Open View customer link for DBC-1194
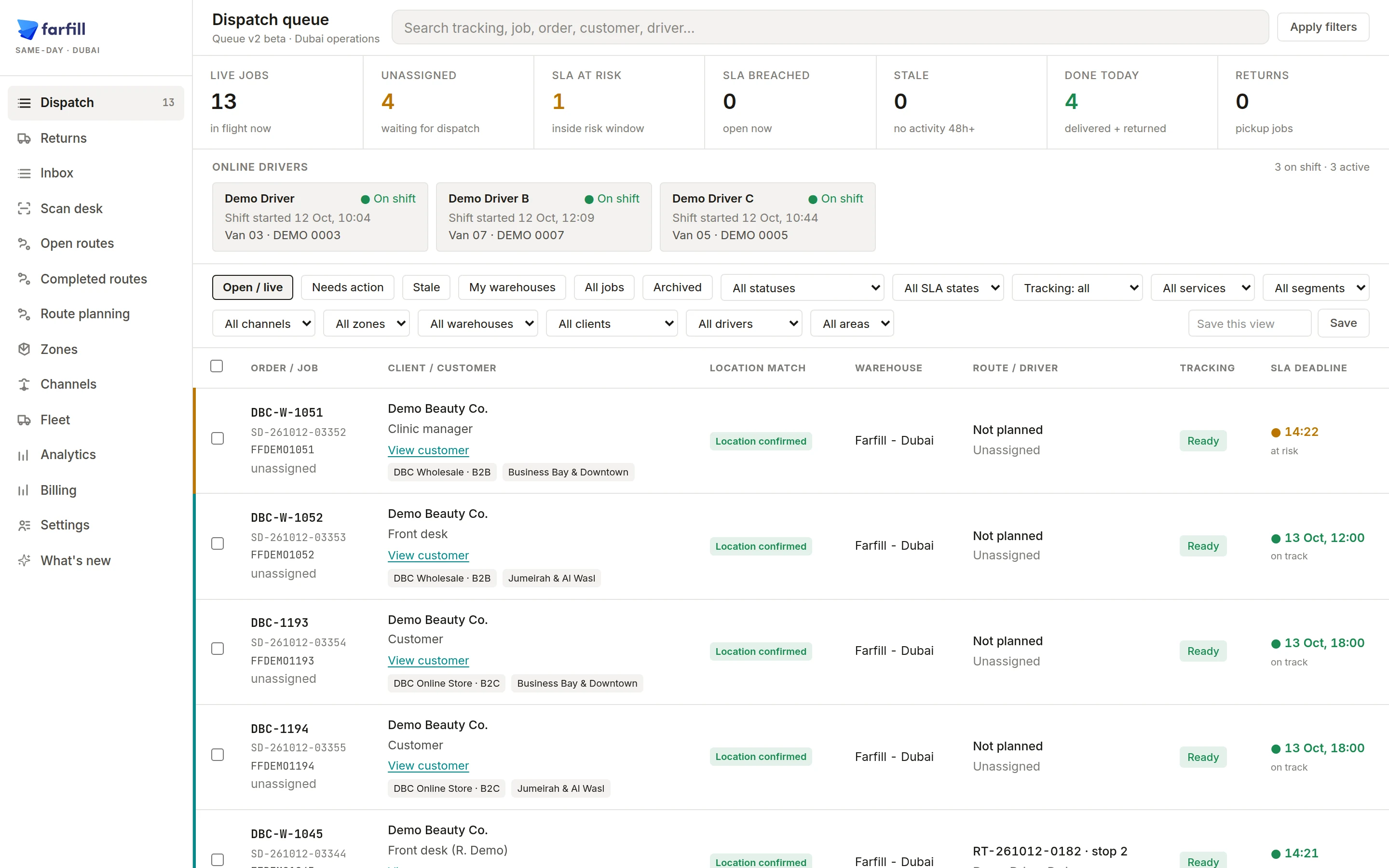The height and width of the screenshot is (868, 1389). pyautogui.click(x=428, y=765)
